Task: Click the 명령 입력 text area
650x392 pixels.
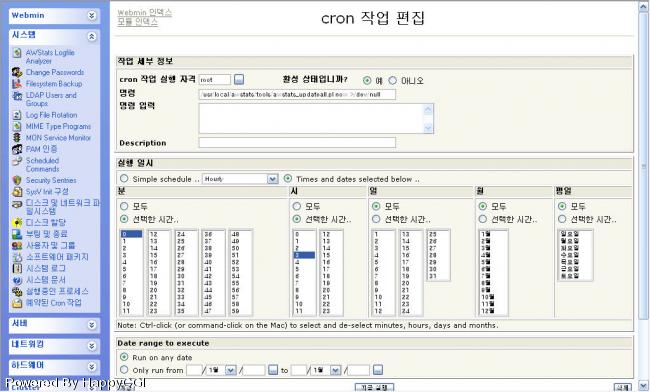Action: coord(316,119)
